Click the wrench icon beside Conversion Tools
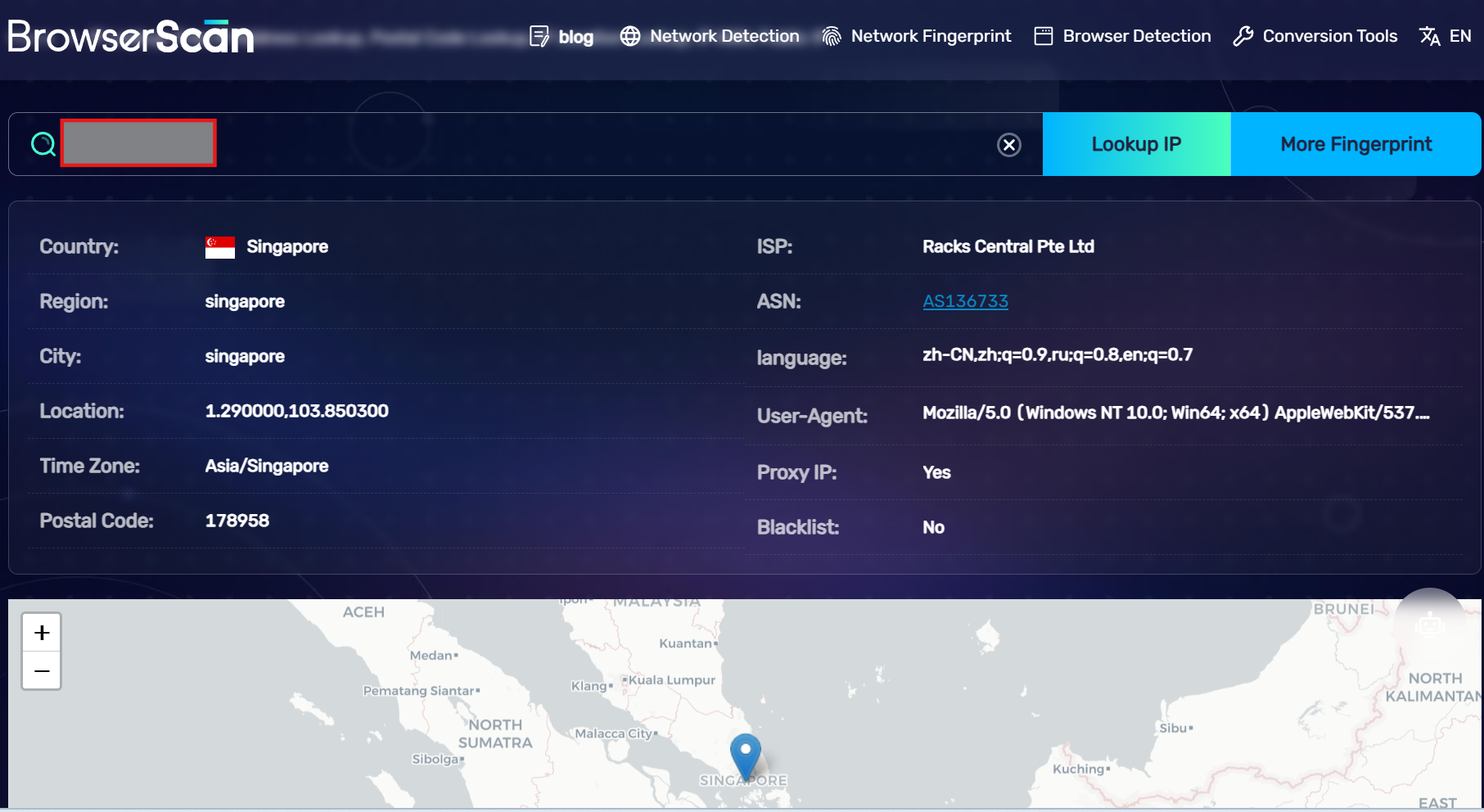This screenshot has height=812, width=1484. [1243, 36]
